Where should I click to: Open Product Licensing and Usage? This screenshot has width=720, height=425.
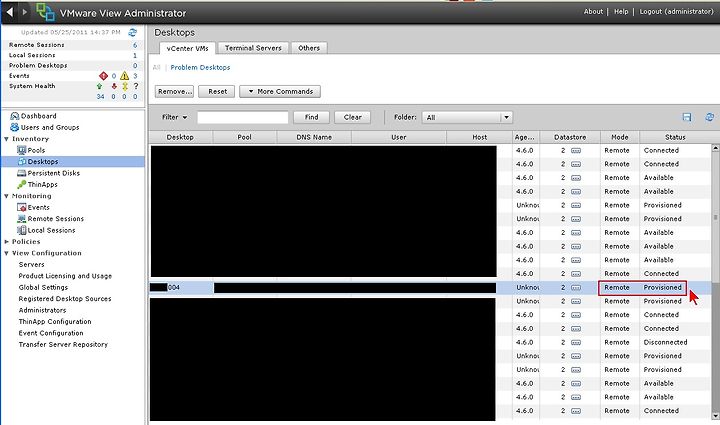click(65, 276)
